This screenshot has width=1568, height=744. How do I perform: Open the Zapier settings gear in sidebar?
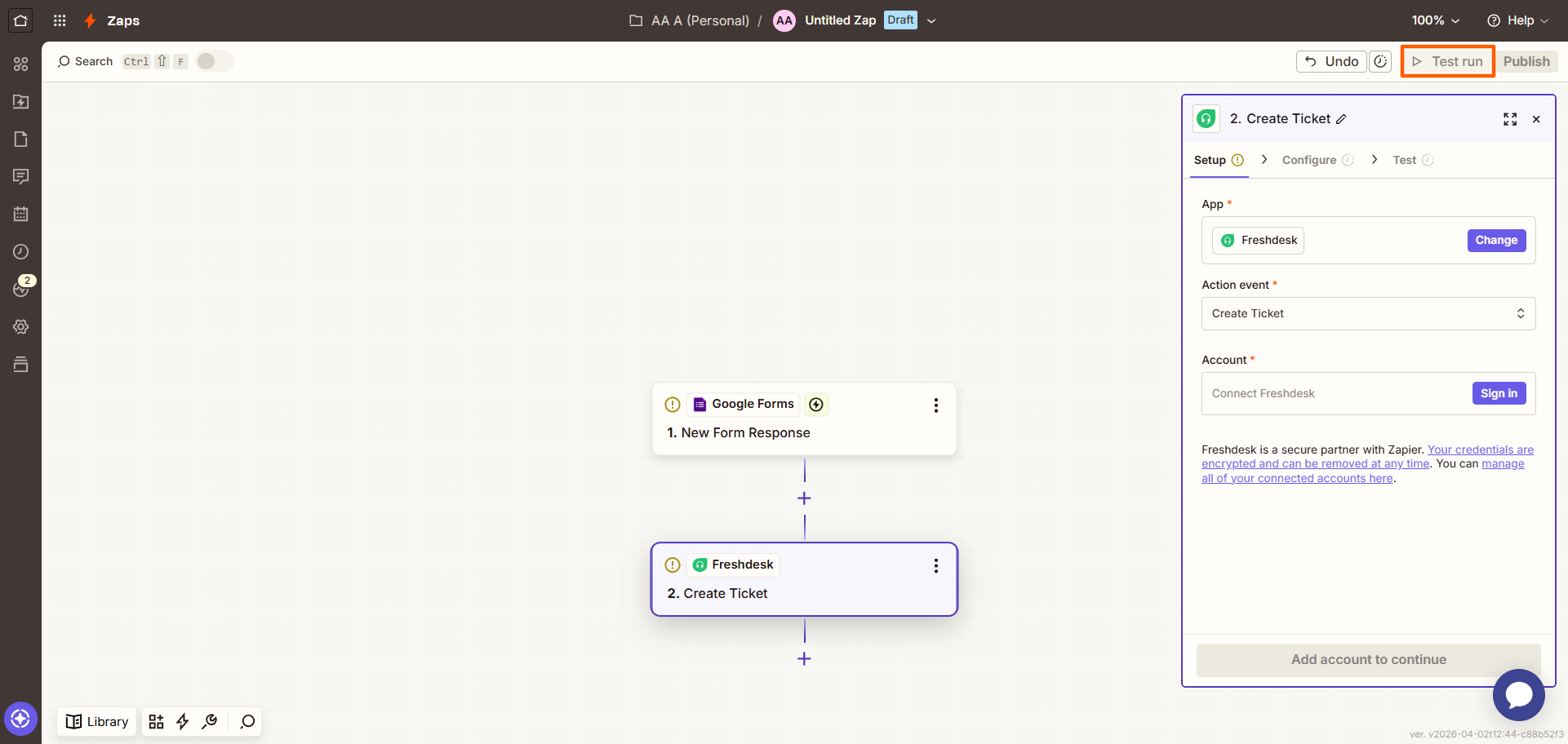(21, 326)
